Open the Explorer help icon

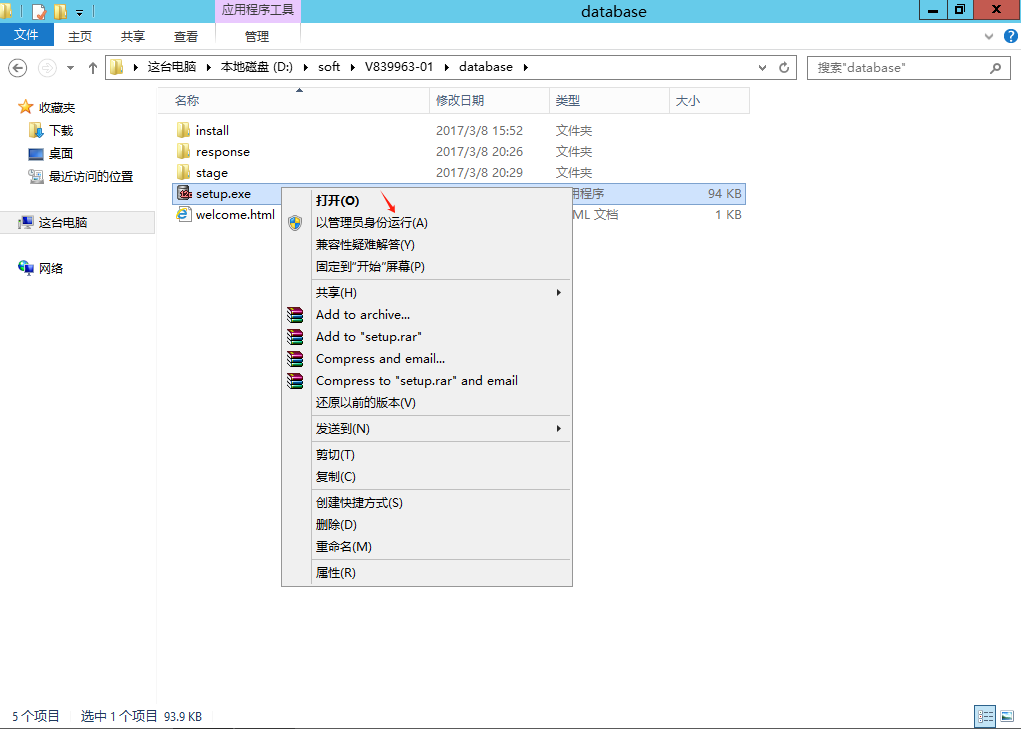click(1011, 36)
